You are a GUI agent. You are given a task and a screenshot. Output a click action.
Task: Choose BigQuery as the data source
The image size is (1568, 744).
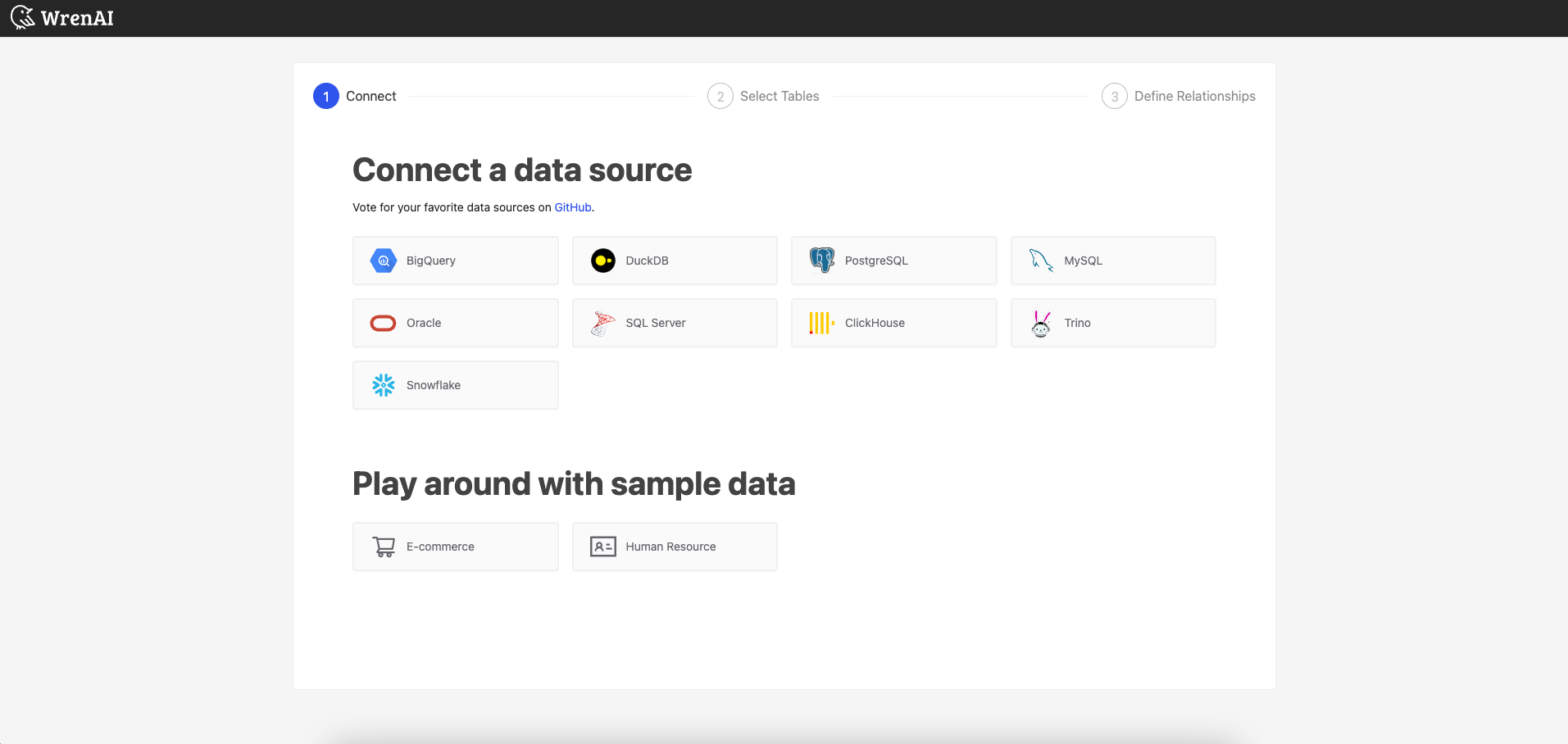click(x=456, y=261)
